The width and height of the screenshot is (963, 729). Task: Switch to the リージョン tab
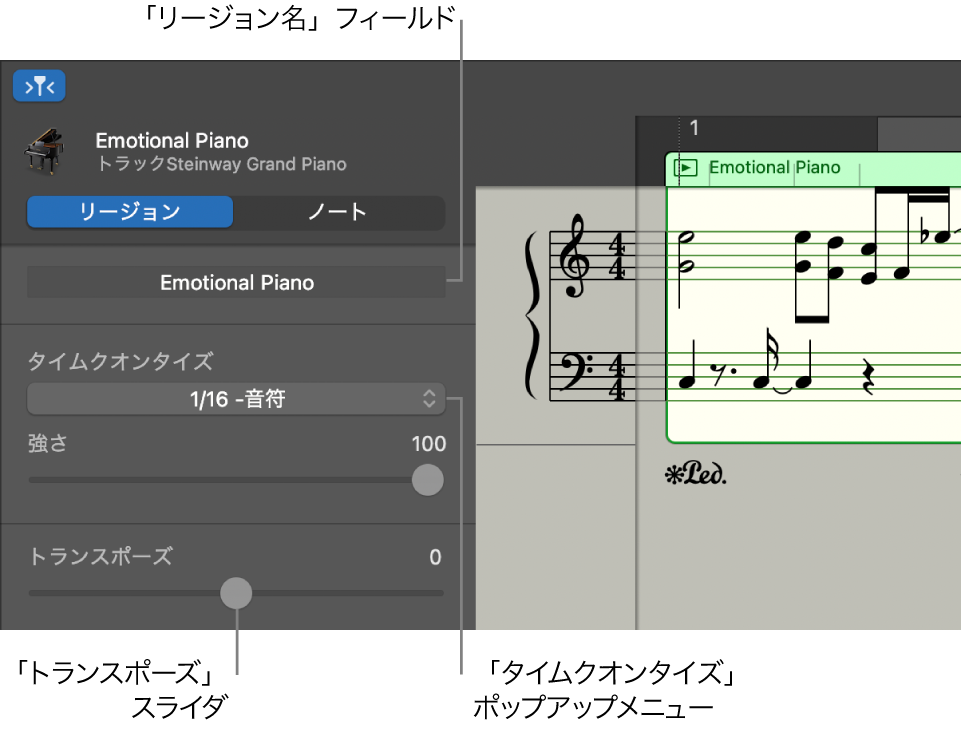[130, 212]
